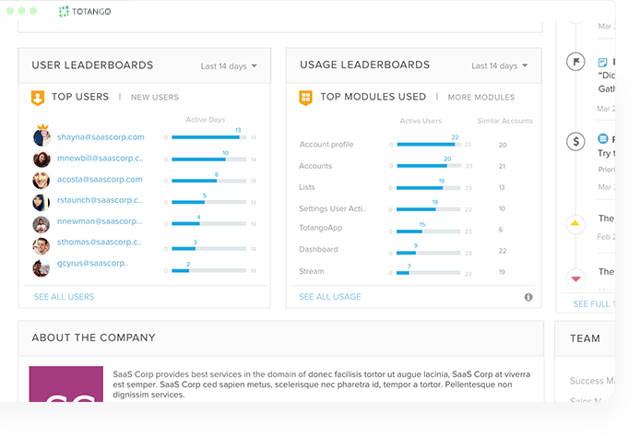Click mnewbill's active days bar showing 10
Image resolution: width=640 pixels, height=438 pixels.
[209, 159]
